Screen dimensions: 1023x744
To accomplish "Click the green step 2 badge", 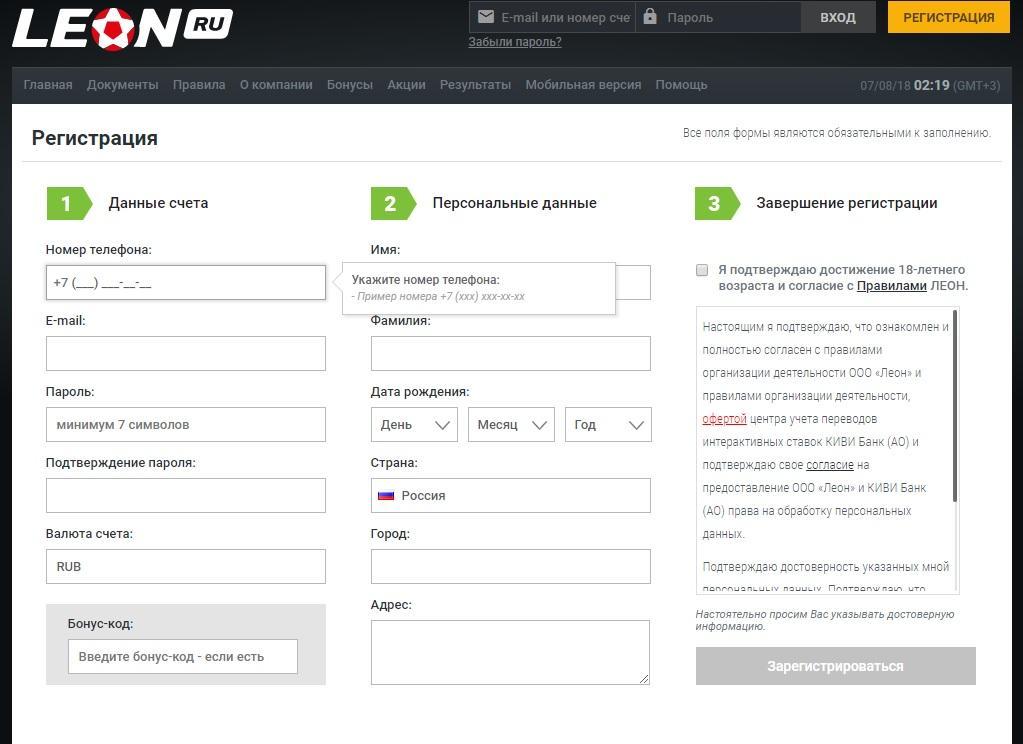I will (x=391, y=203).
